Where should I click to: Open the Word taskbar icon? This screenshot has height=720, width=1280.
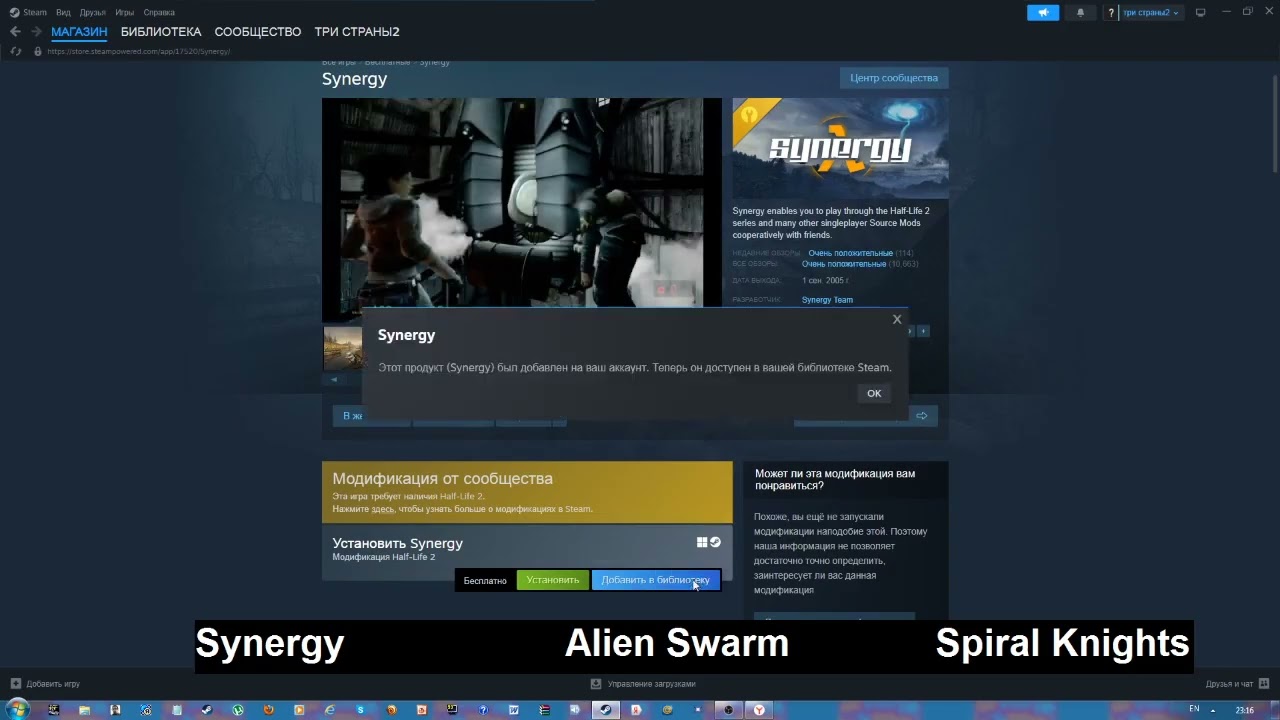513,710
